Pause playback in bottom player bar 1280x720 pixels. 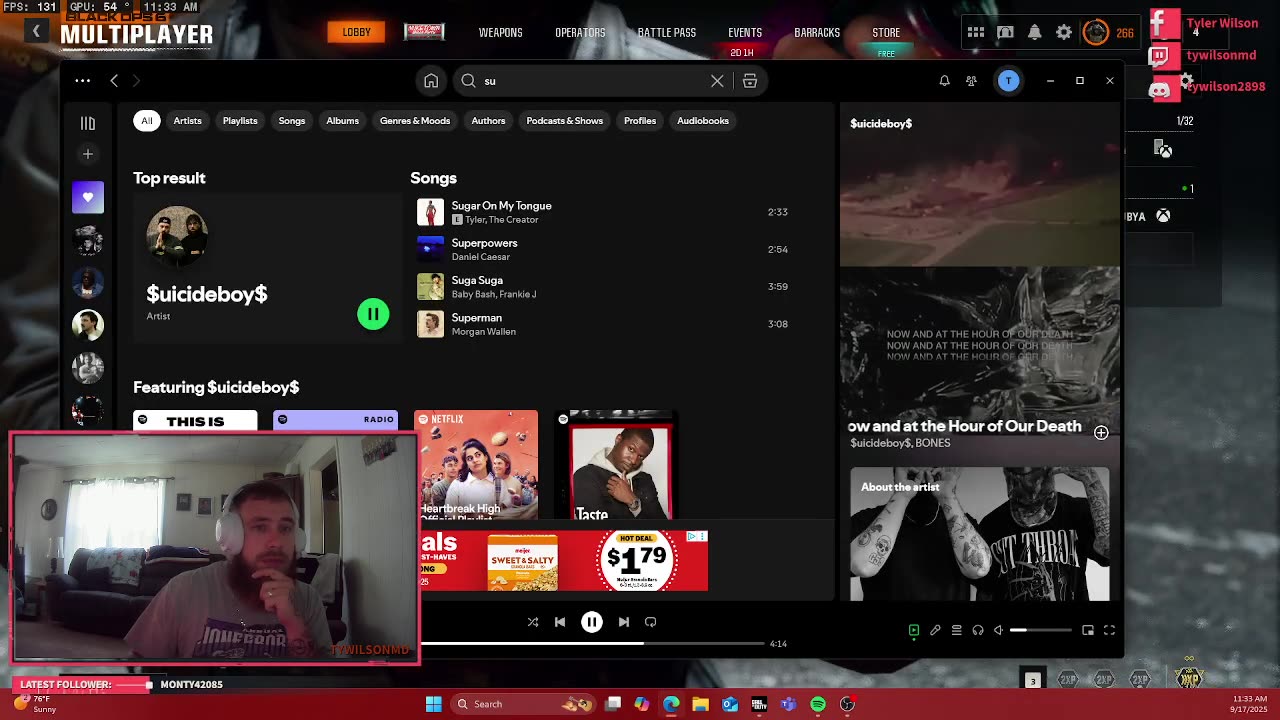(x=592, y=622)
